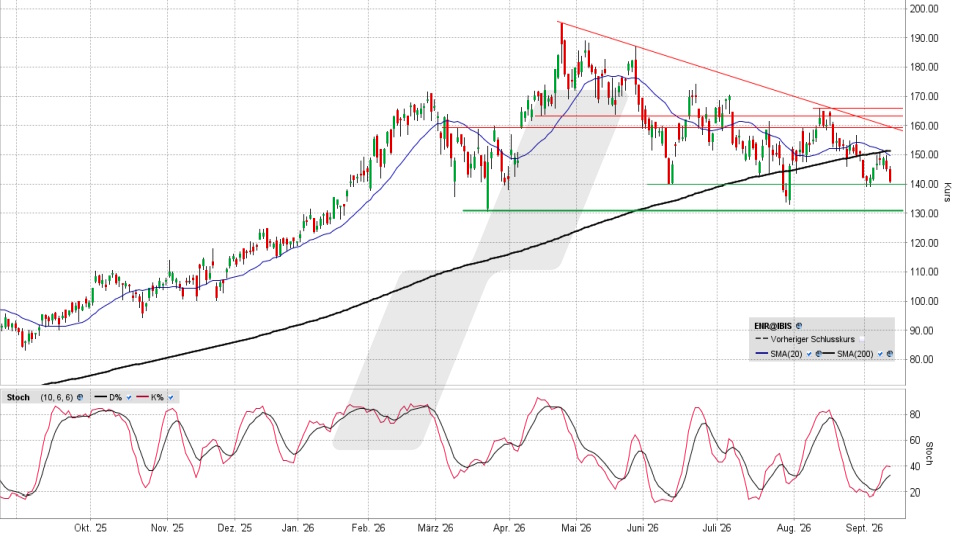Screen dimensions: 960x540
Task: Toggle the D% line checkbox
Action: click(129, 397)
